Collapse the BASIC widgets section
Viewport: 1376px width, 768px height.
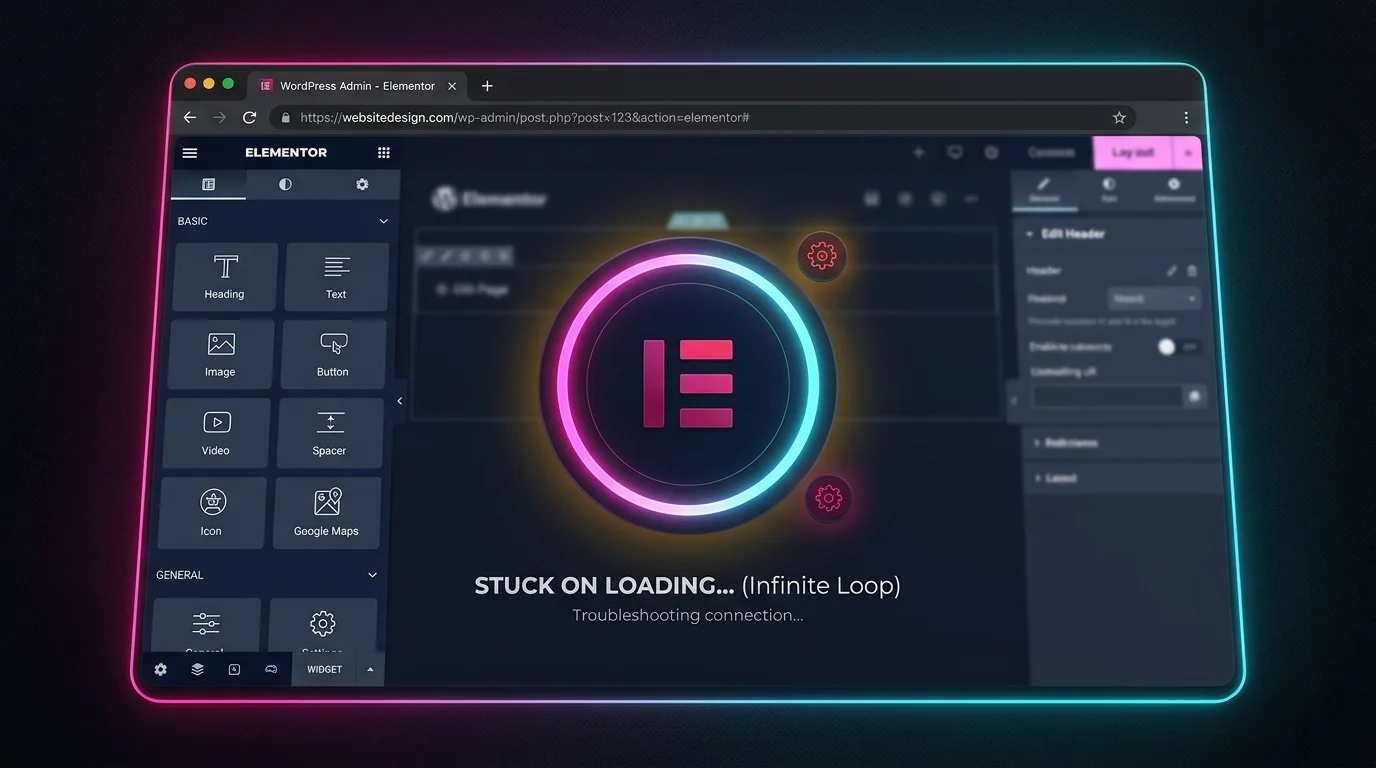pos(383,221)
